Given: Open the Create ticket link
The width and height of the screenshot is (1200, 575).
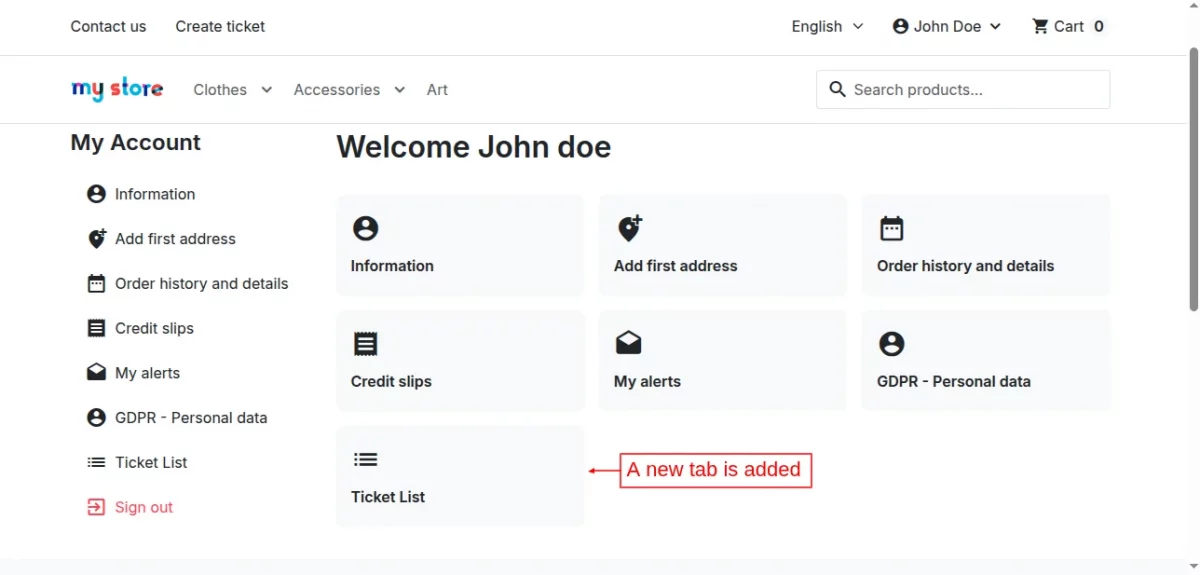Looking at the screenshot, I should [220, 27].
